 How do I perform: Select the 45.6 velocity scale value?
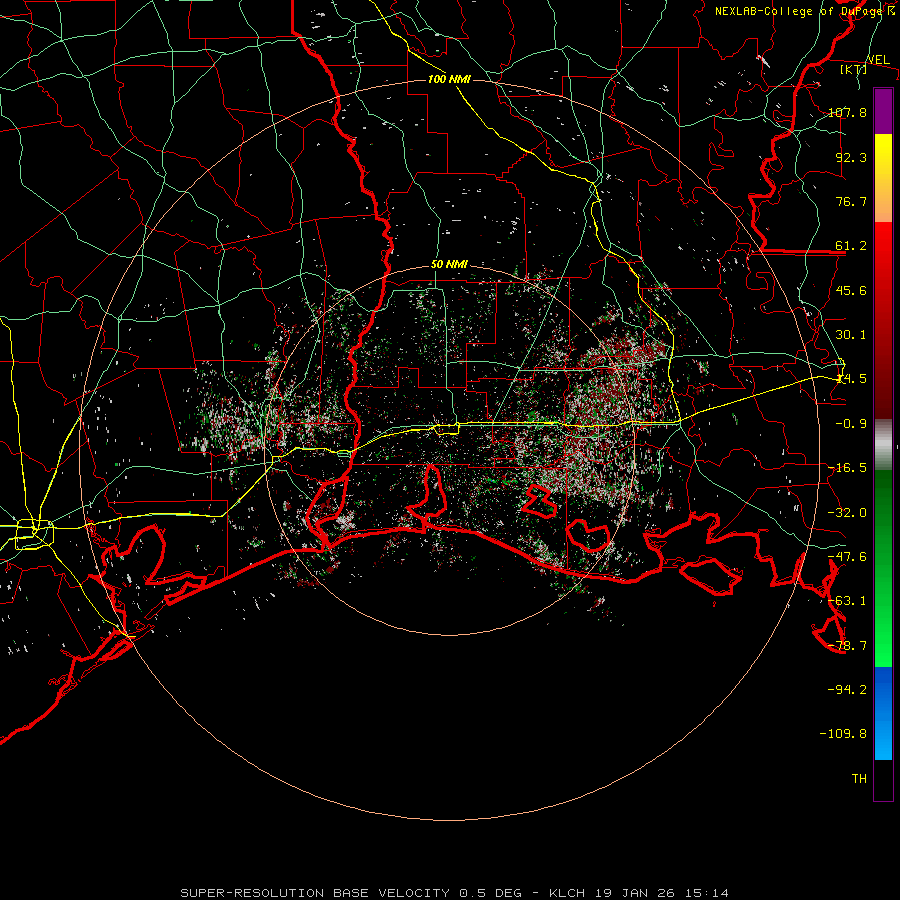(x=851, y=290)
